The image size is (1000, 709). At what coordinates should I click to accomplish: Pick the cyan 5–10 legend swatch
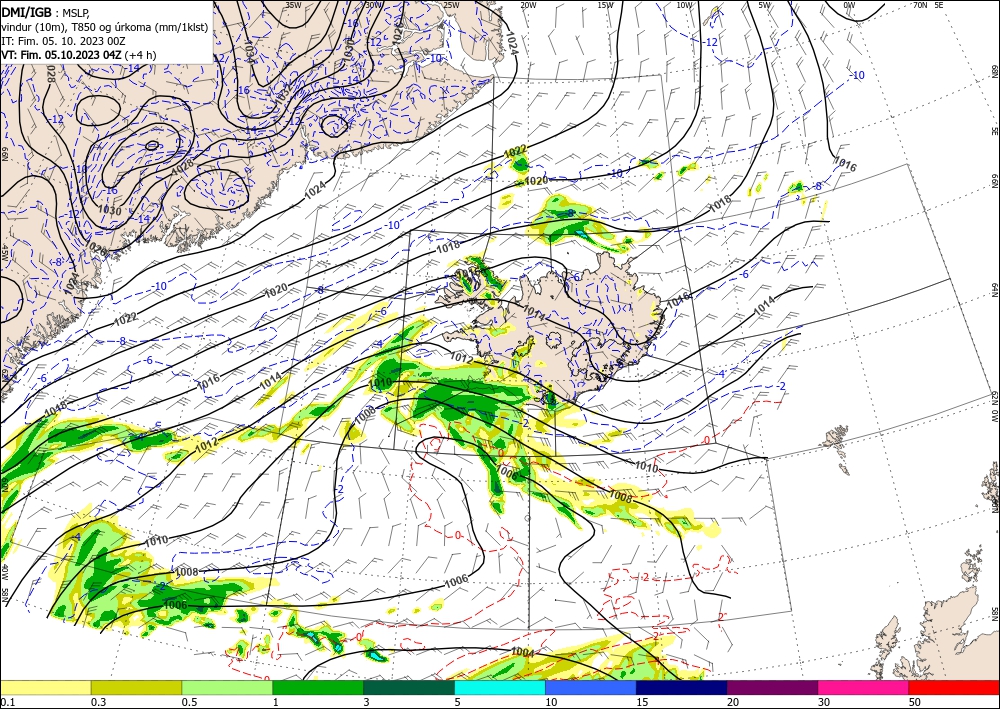click(500, 687)
